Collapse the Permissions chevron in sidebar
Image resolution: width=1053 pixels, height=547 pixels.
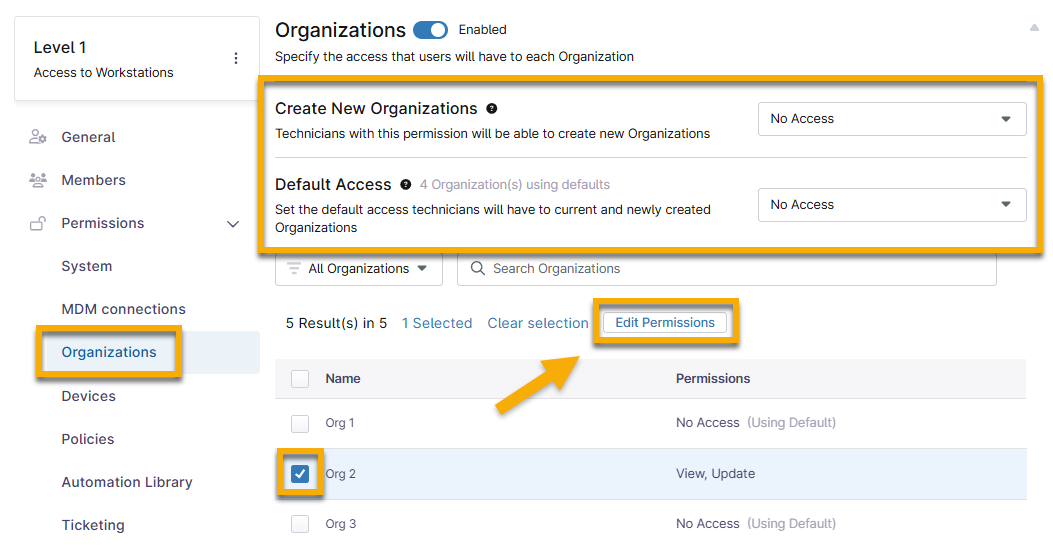click(x=234, y=224)
